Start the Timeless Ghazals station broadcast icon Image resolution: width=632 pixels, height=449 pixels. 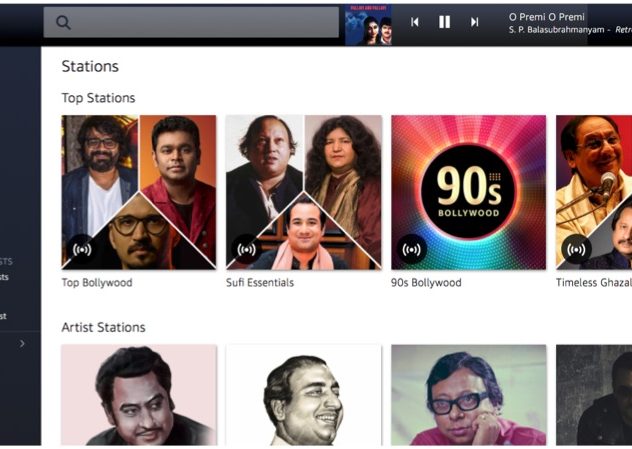pyautogui.click(x=576, y=249)
